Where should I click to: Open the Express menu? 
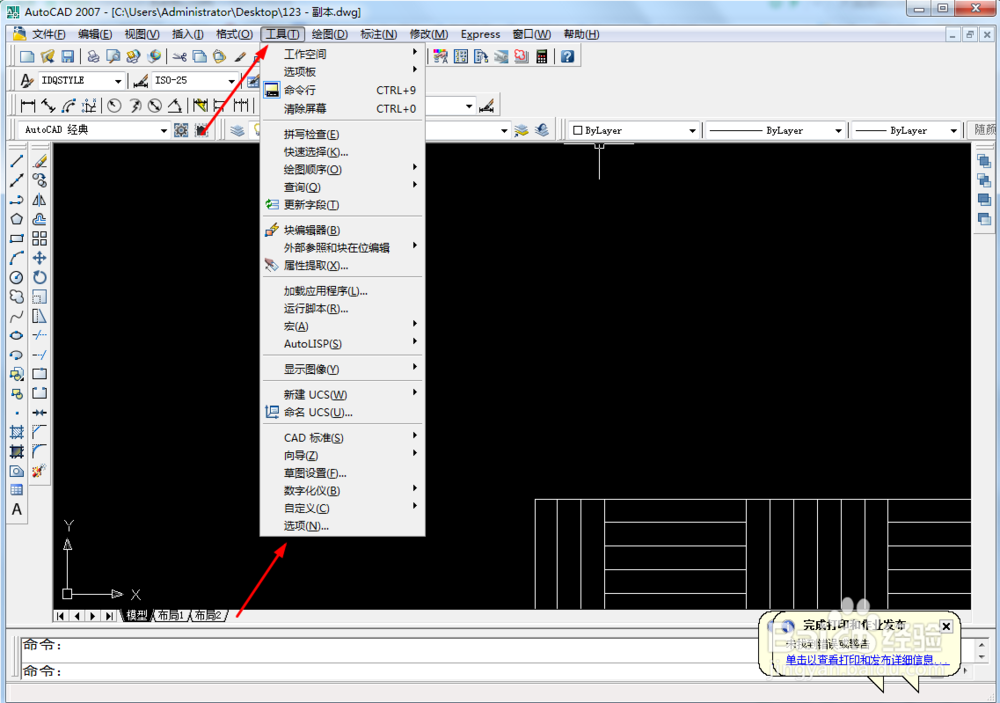(480, 34)
